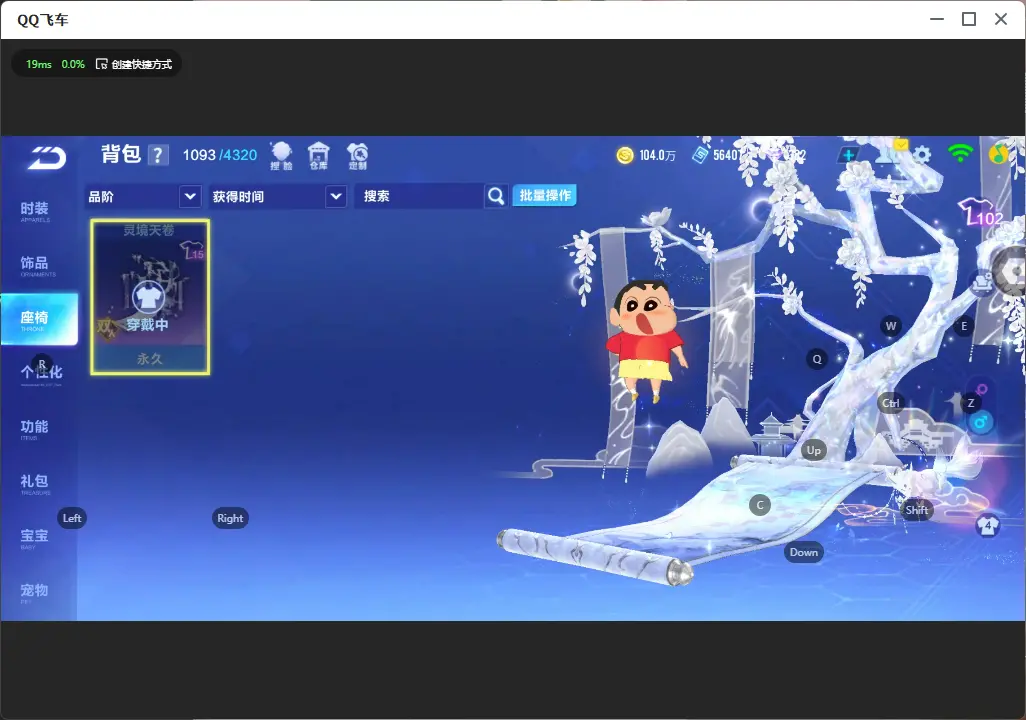Click the 穿戴中 wearing shirt icon
This screenshot has height=720, width=1026.
click(x=149, y=297)
